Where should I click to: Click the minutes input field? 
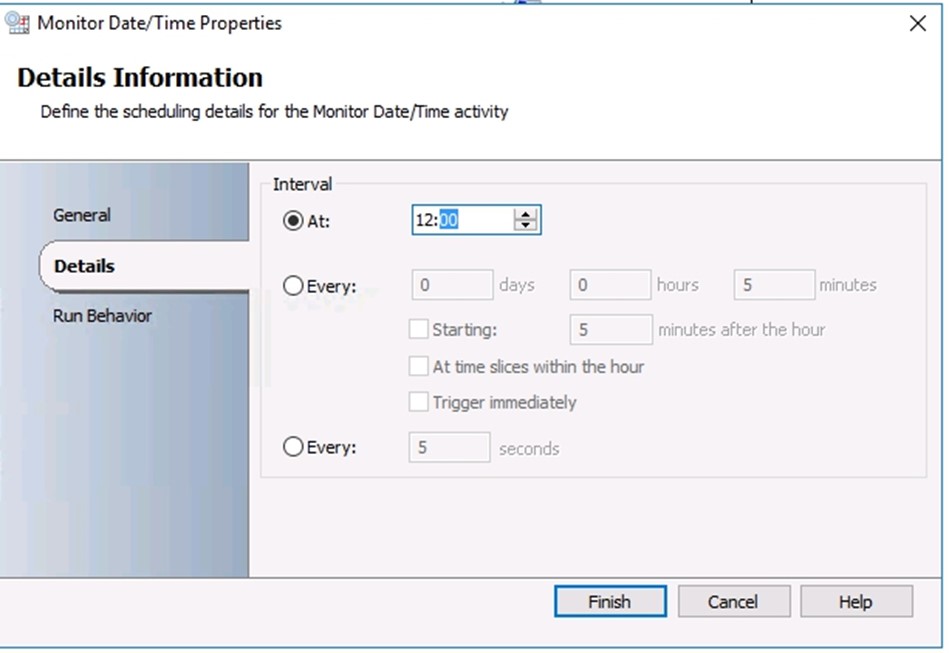(x=774, y=284)
